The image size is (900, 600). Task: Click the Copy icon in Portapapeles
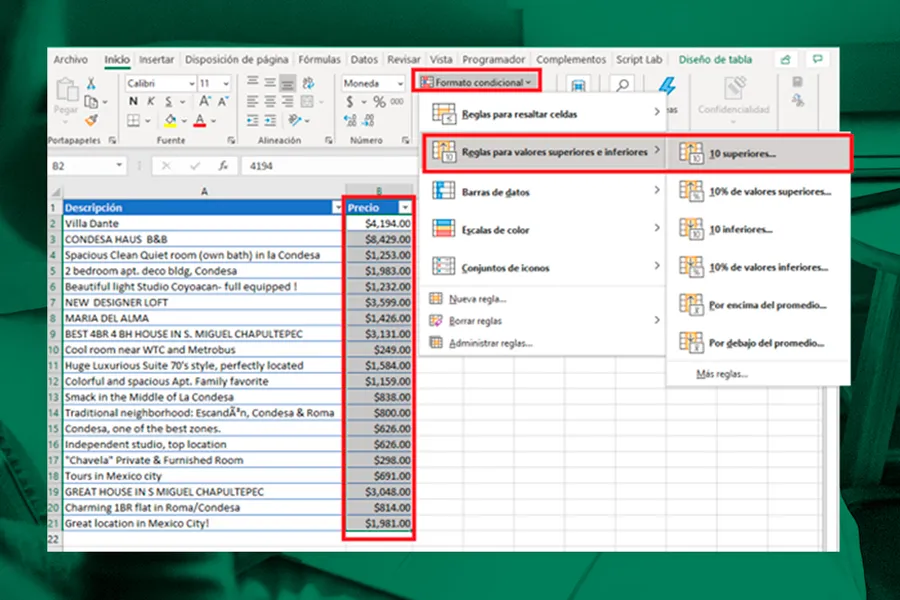coord(91,102)
